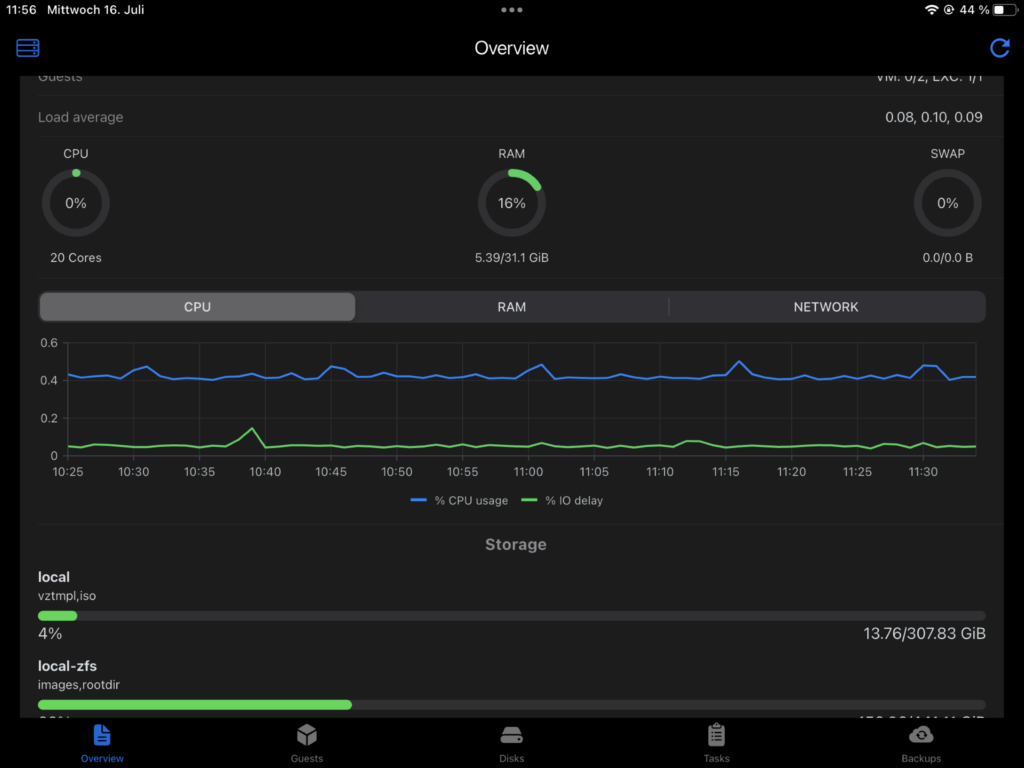Tap the 20 Cores label
Viewport: 1024px width, 768px height.
[76, 258]
